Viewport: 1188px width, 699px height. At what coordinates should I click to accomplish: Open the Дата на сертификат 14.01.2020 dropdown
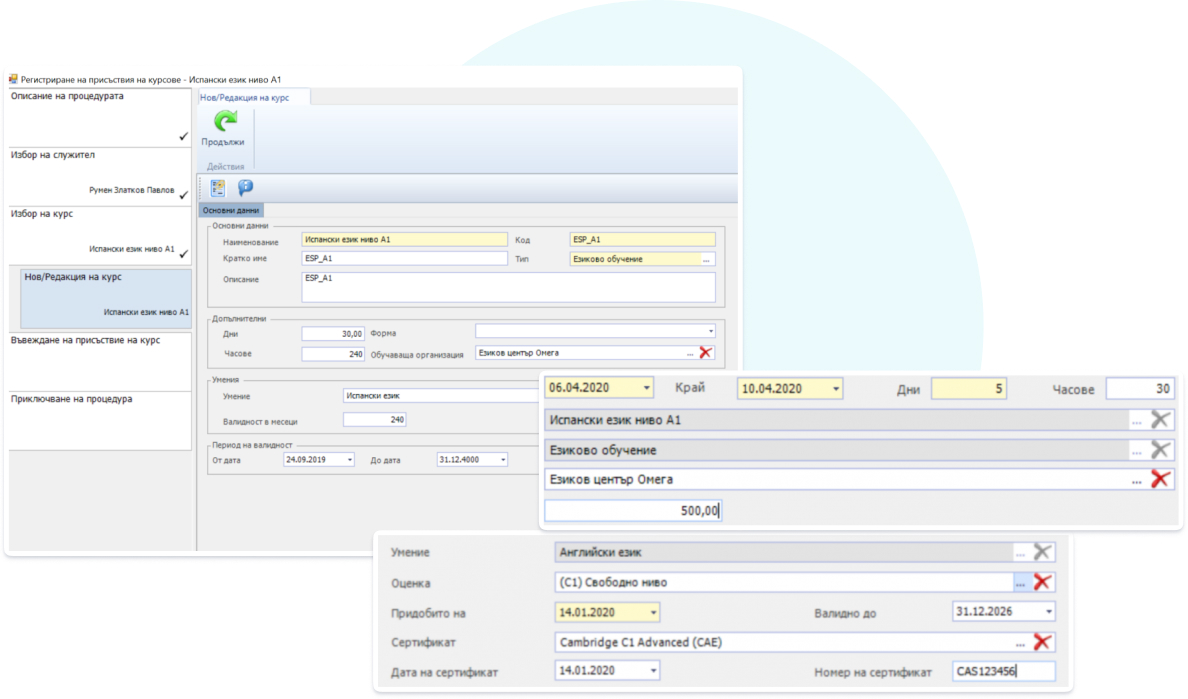[653, 670]
